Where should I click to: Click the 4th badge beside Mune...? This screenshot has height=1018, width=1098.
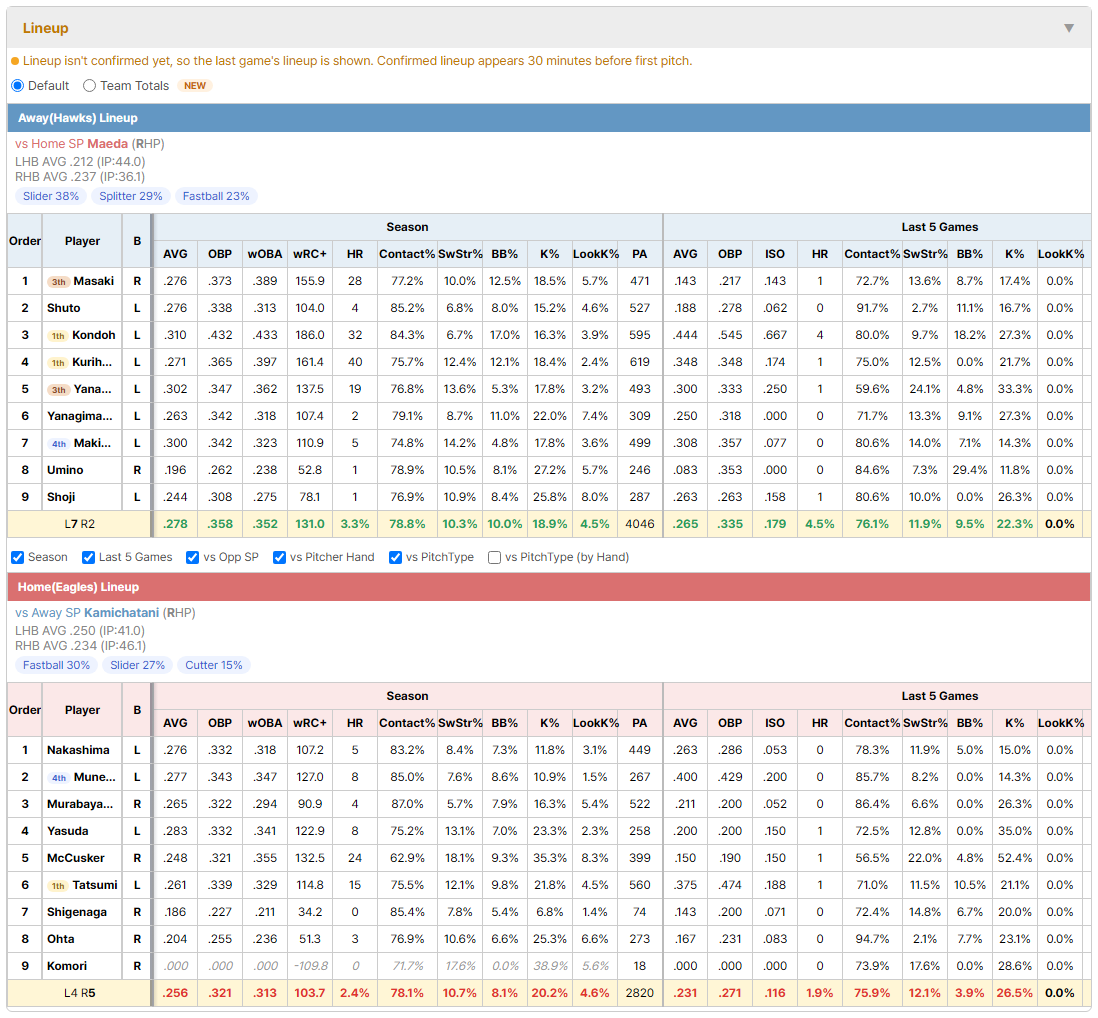(59, 778)
